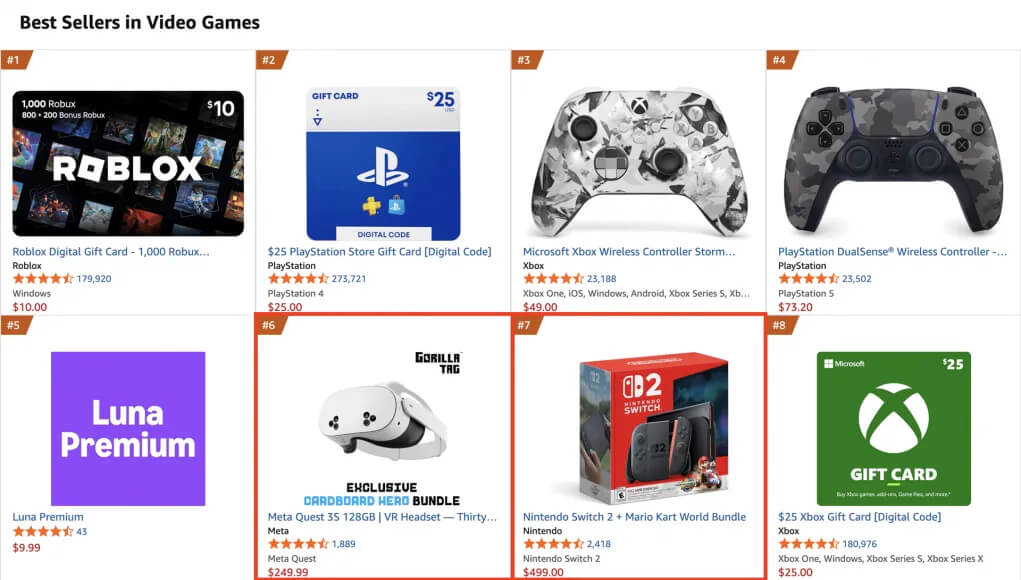Open the Meta Quest 3S headset image
The width and height of the screenshot is (1021, 580).
click(383, 420)
